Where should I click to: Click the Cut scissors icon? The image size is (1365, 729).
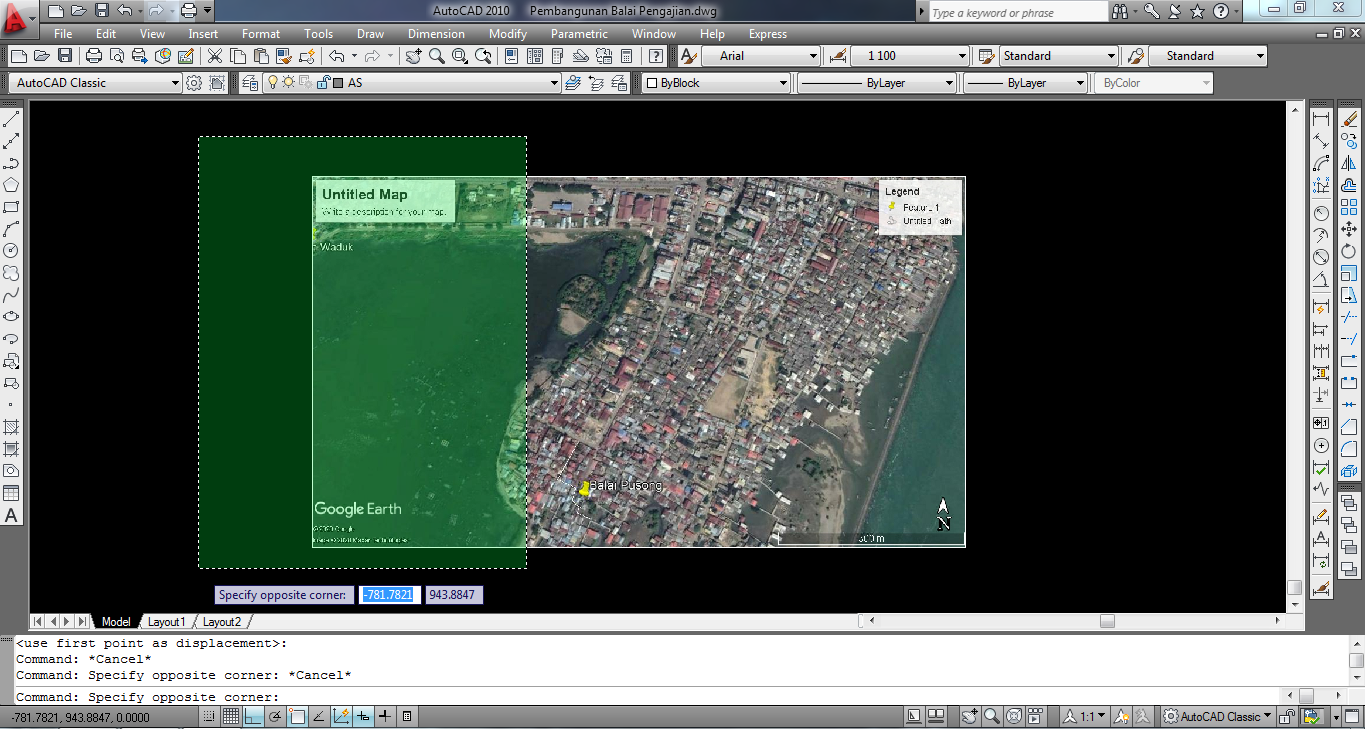[215, 56]
